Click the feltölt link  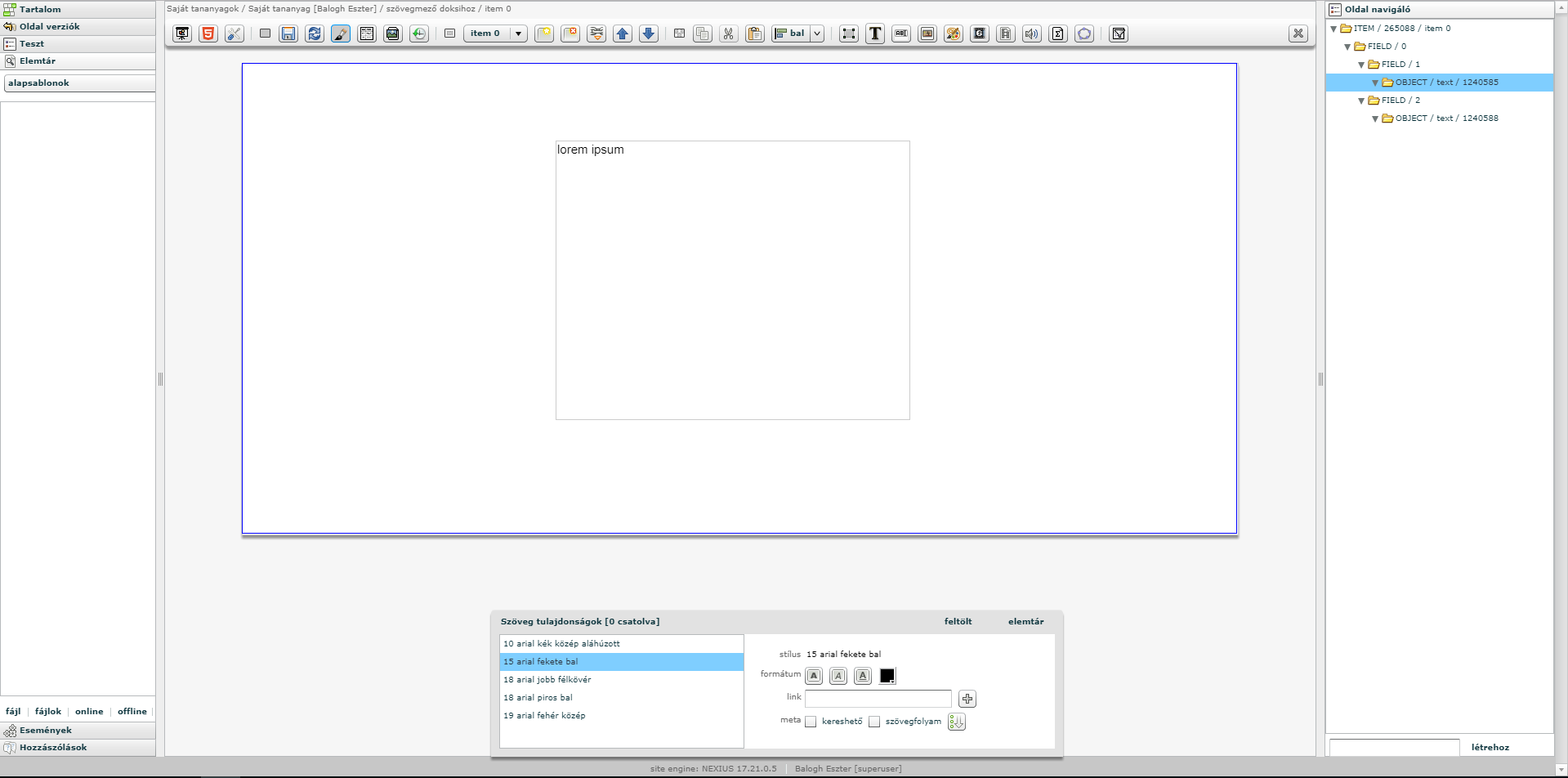[958, 621]
